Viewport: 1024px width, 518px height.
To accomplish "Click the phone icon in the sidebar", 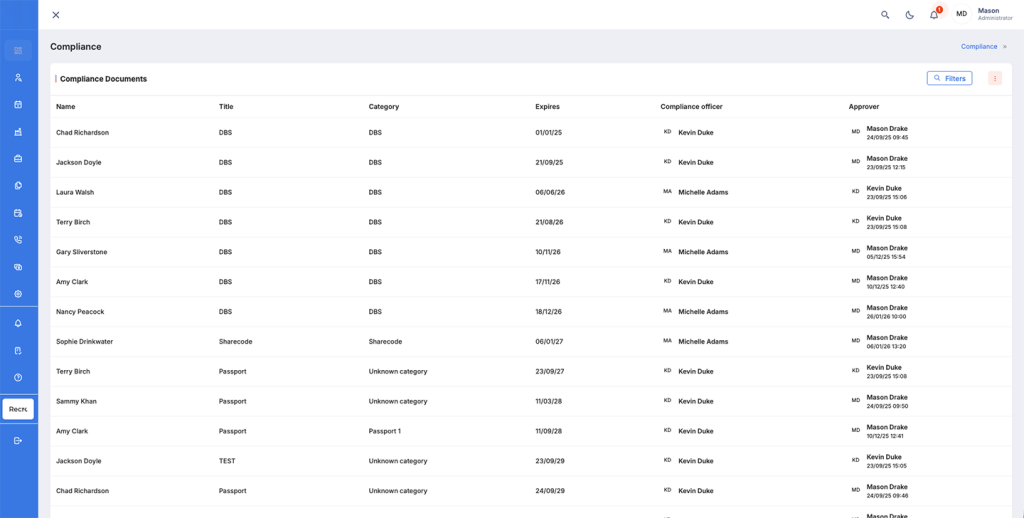I will [x=18, y=240].
